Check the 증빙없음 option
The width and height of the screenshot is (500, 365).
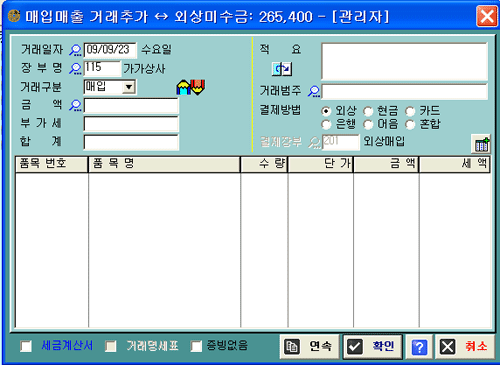click(x=196, y=346)
